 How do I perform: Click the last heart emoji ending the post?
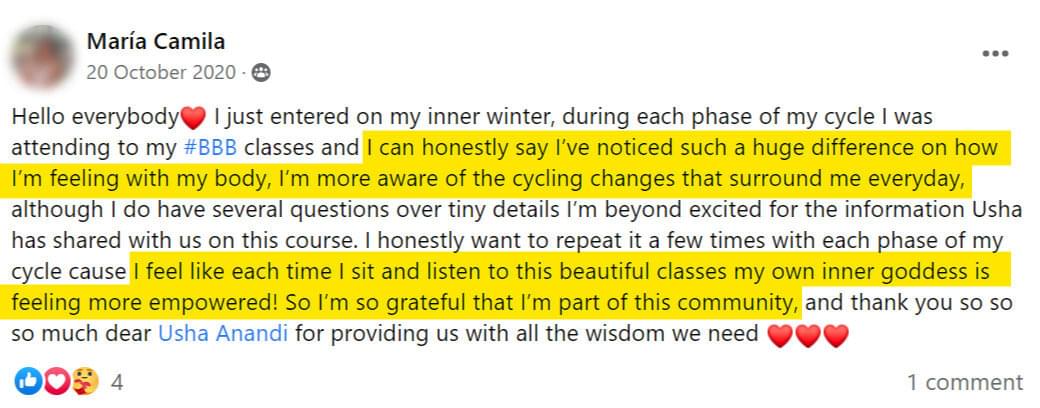836,335
